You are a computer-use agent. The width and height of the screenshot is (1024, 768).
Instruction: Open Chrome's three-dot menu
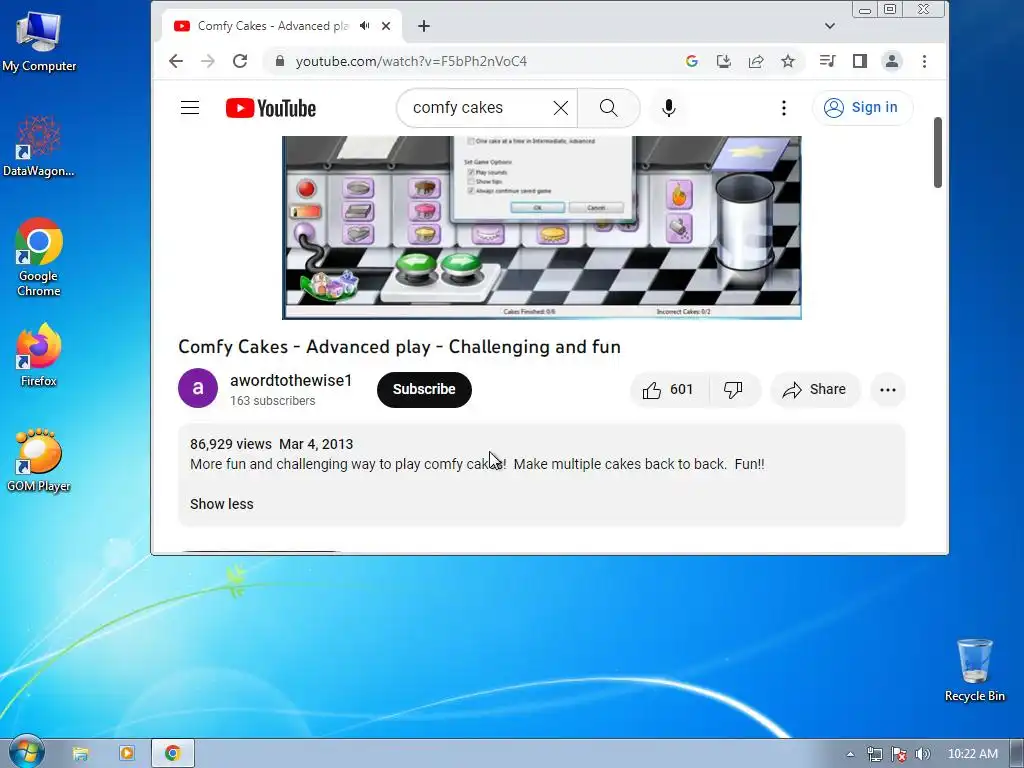coord(924,61)
